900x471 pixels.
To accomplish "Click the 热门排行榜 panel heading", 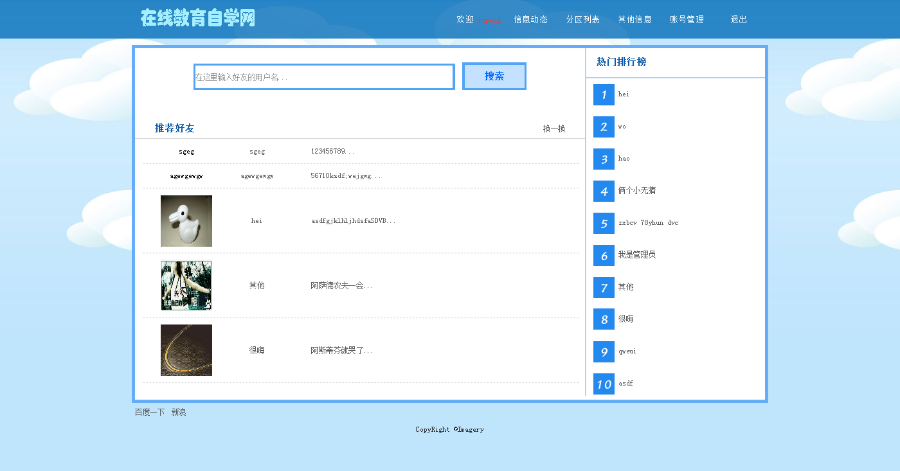I will coord(621,62).
